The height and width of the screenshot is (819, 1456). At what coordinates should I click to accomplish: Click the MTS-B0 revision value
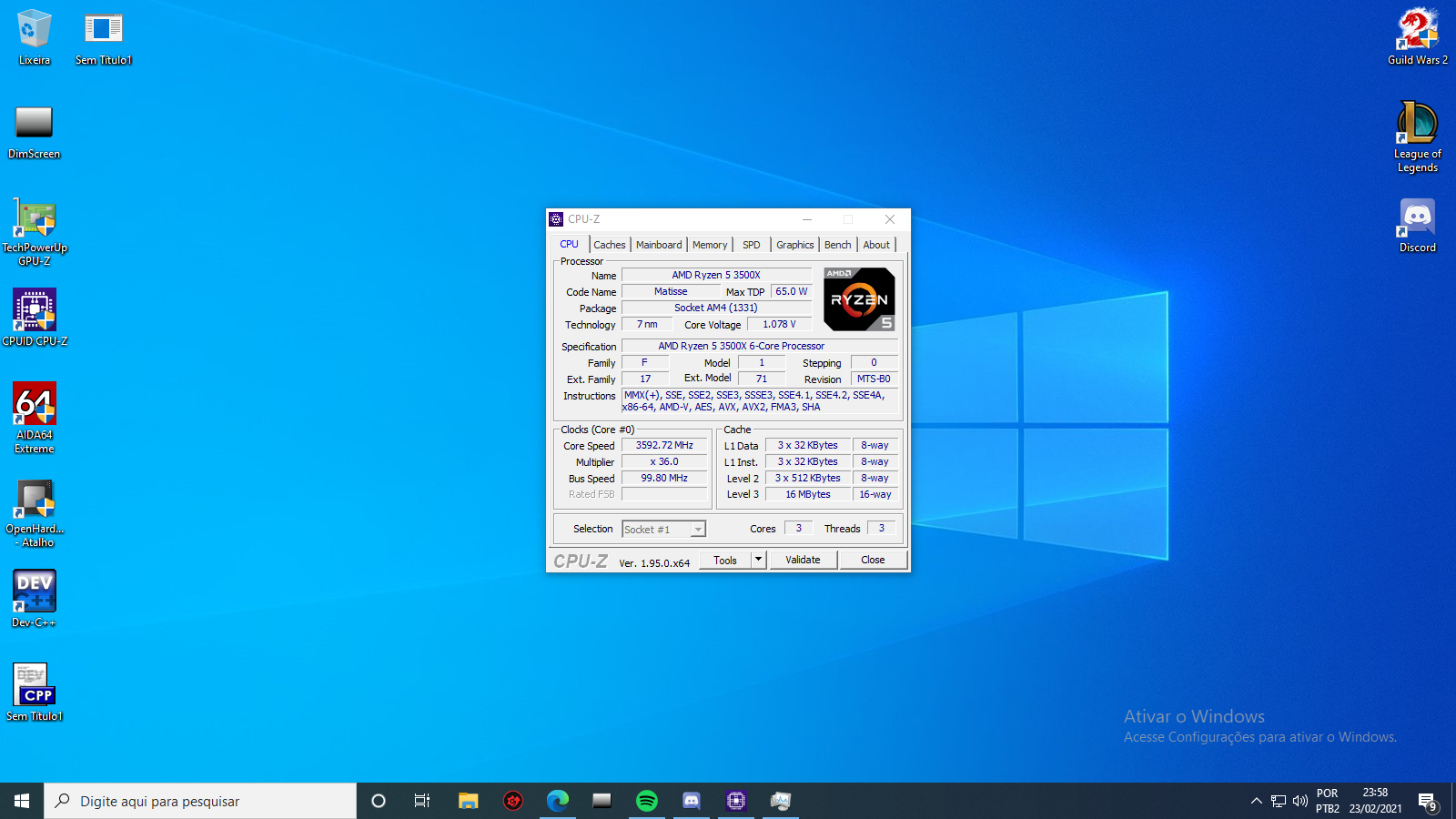click(874, 379)
